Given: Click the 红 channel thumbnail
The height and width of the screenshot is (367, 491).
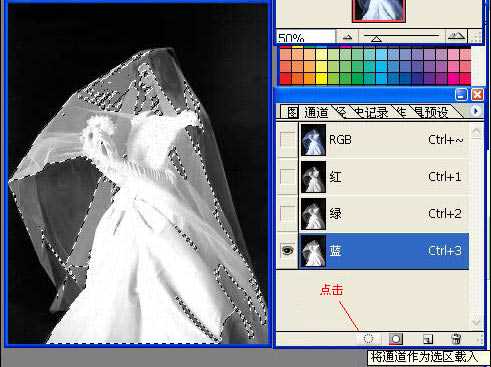Looking at the screenshot, I should point(313,177).
